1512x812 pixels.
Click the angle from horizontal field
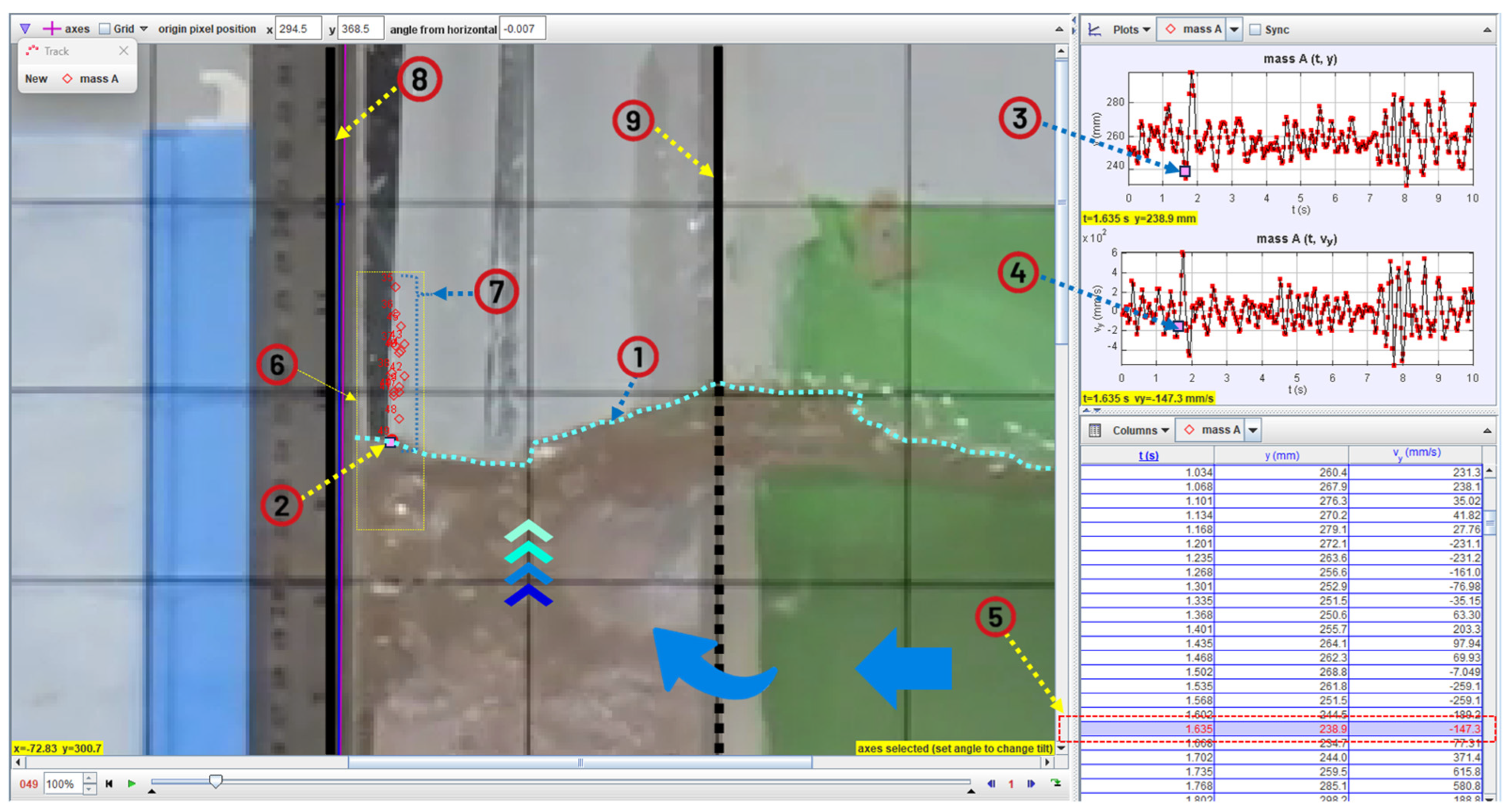point(522,28)
